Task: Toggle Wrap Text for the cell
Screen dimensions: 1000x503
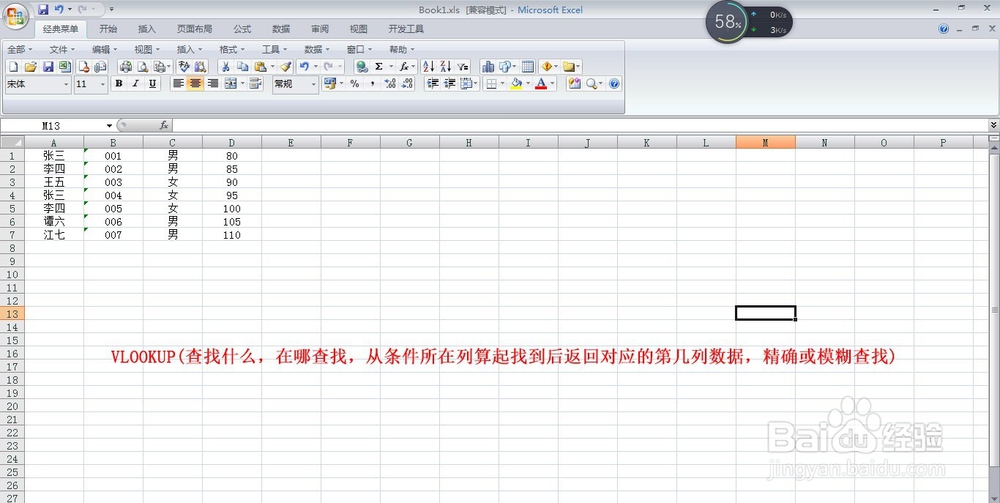Action: [x=255, y=84]
